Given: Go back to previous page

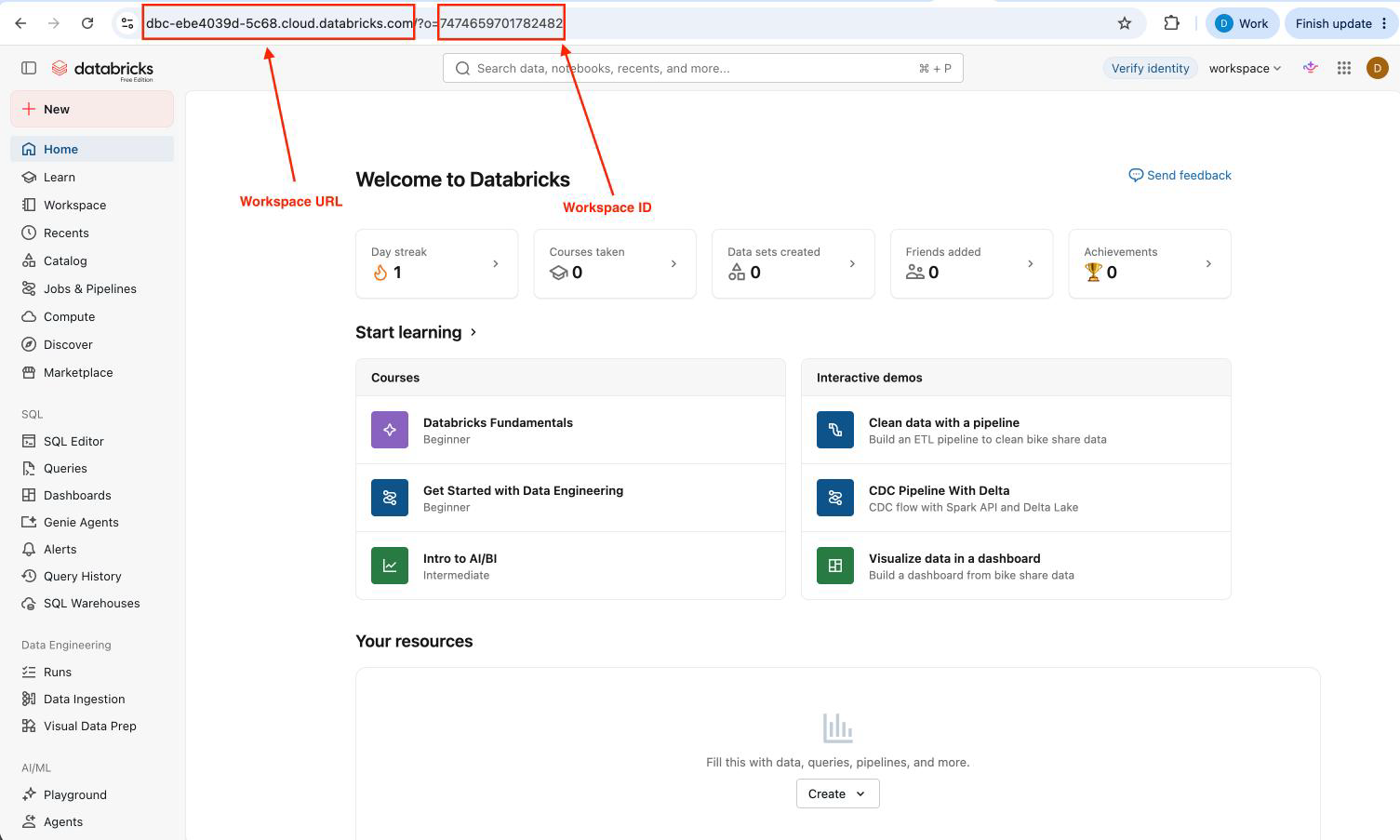Looking at the screenshot, I should pos(21,23).
